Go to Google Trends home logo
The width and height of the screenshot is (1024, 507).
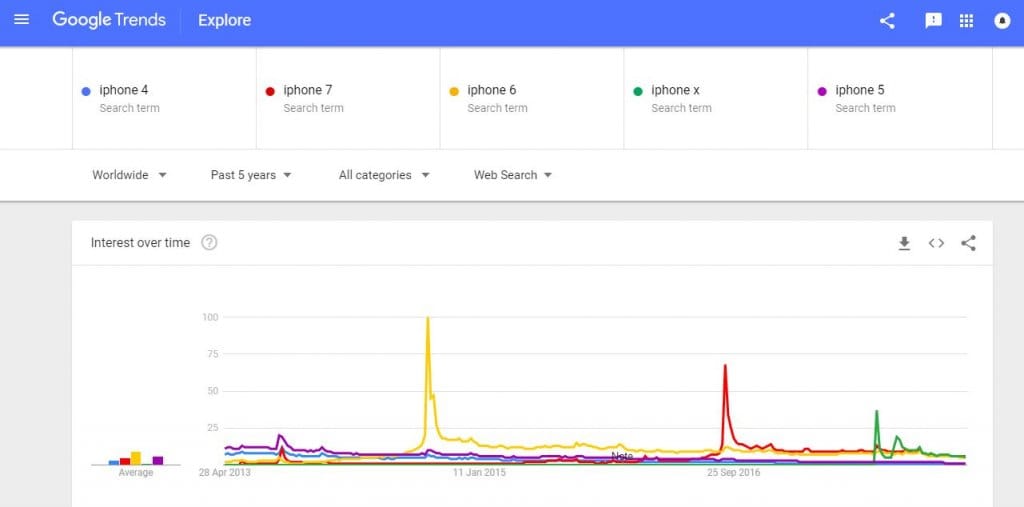pyautogui.click(x=109, y=20)
